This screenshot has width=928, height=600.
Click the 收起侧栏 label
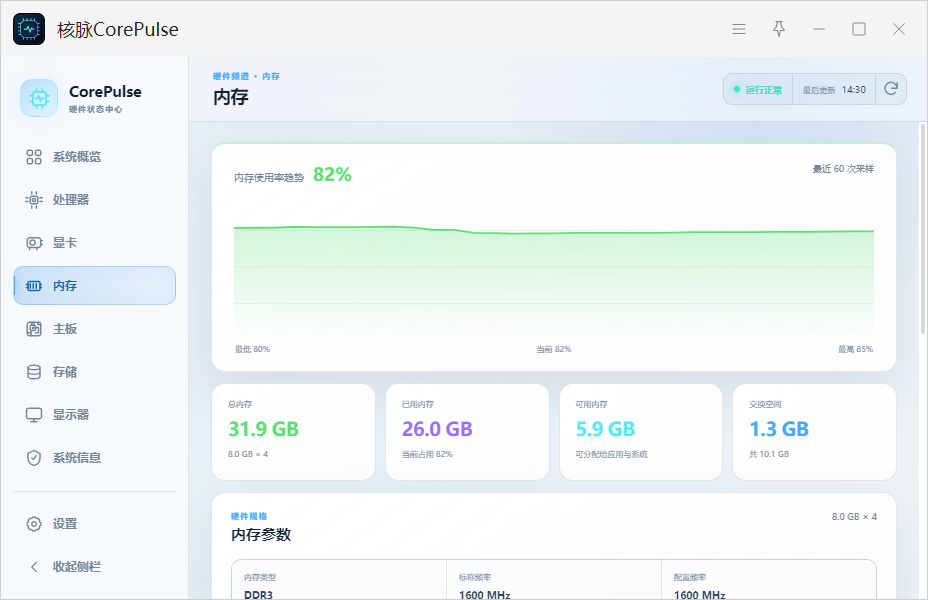point(77,567)
